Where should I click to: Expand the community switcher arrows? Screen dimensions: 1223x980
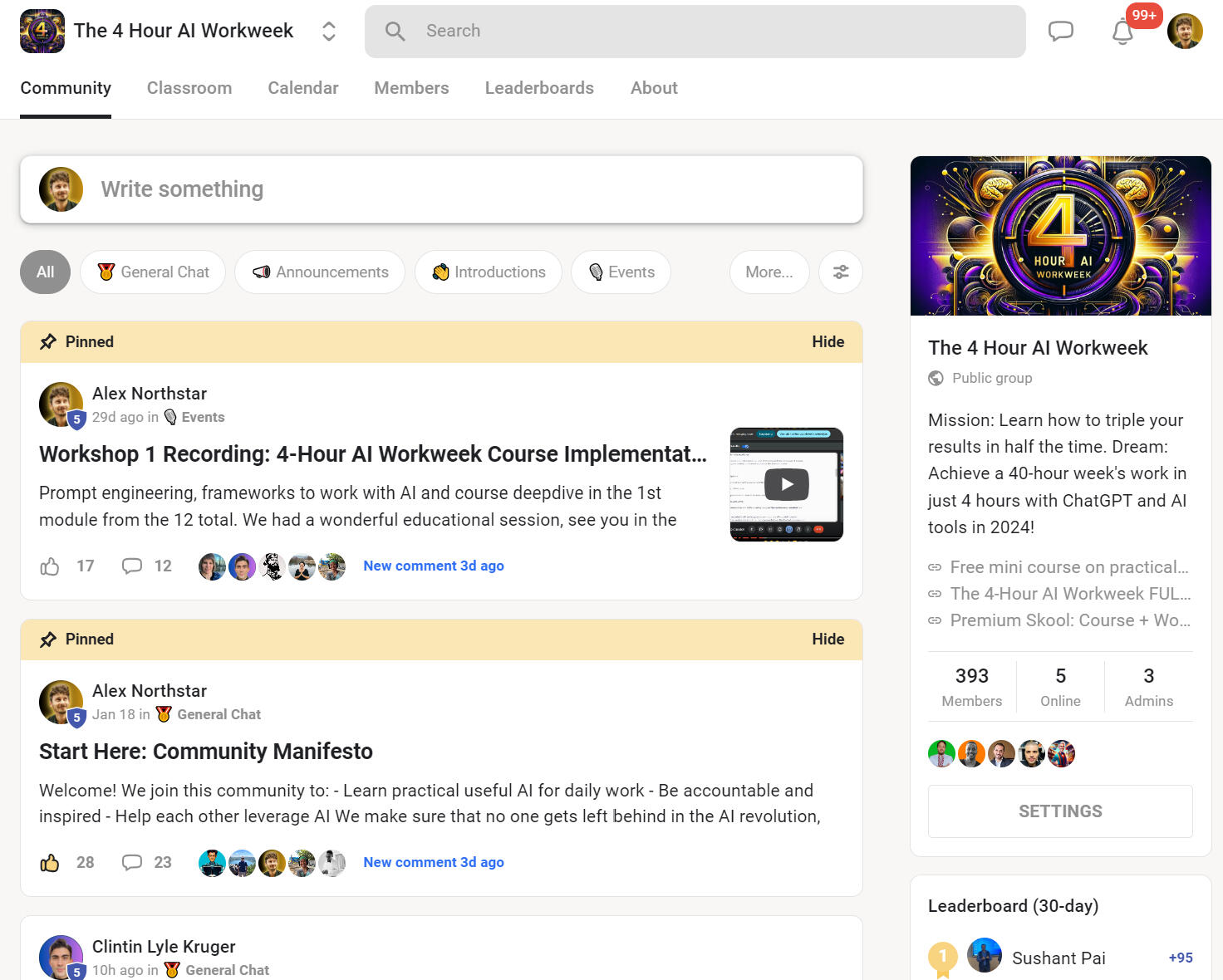coord(329,32)
